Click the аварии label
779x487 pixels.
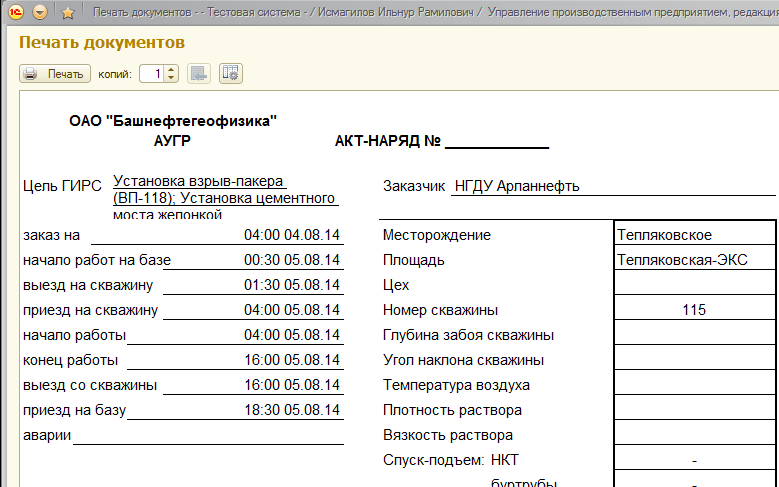[47, 435]
